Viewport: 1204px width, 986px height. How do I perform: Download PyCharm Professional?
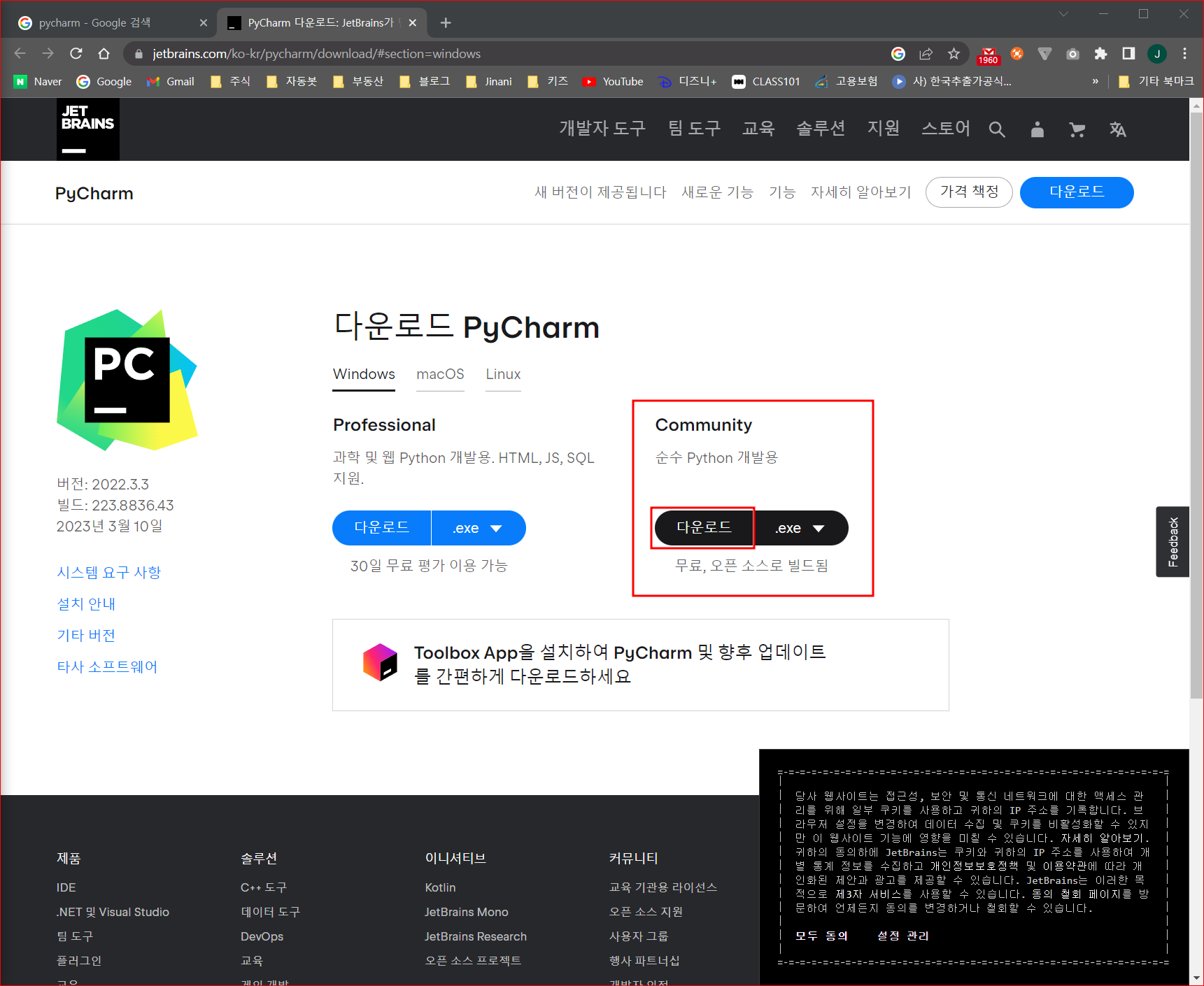pyautogui.click(x=382, y=528)
